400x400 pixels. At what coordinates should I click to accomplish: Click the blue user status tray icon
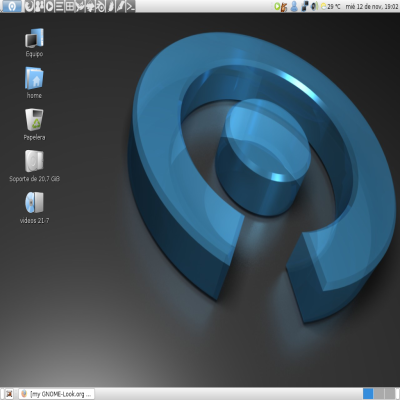(x=294, y=6)
